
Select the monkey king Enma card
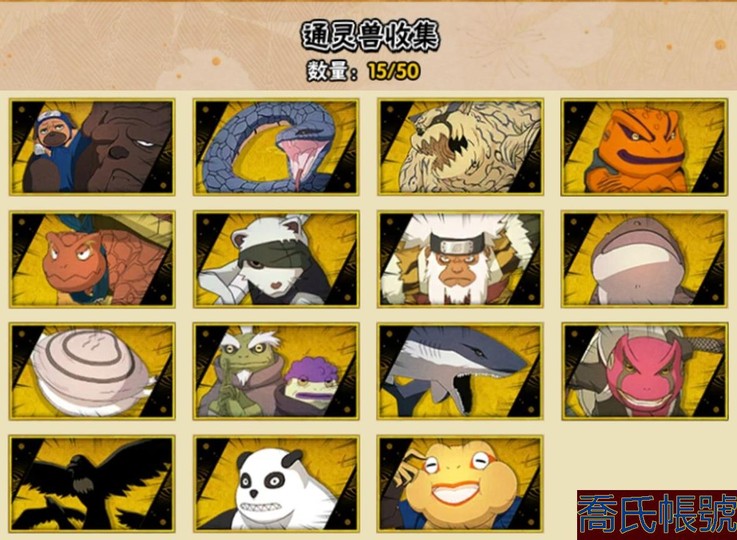tap(461, 259)
